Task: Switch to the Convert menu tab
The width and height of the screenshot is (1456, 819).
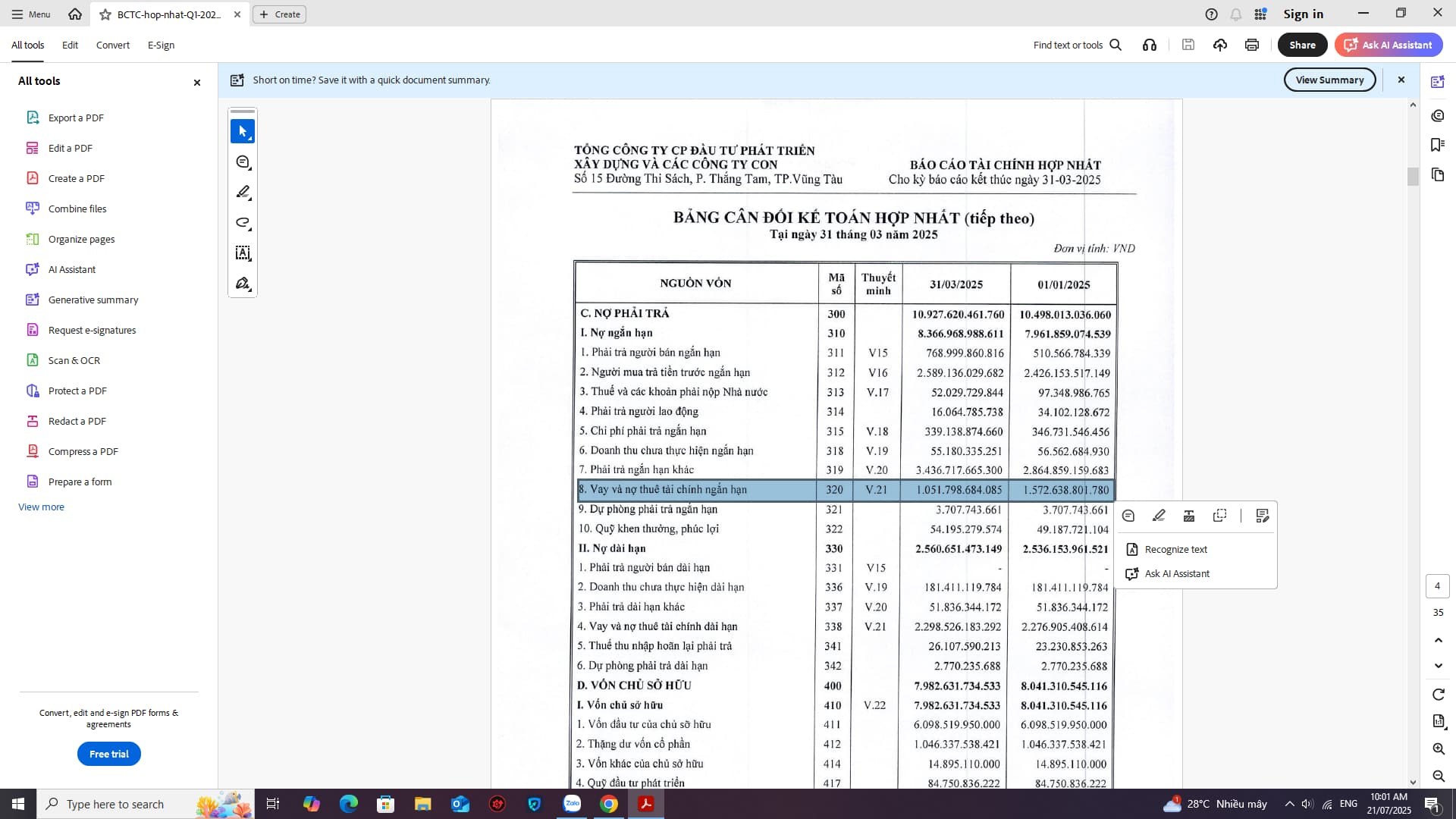Action: click(x=112, y=45)
